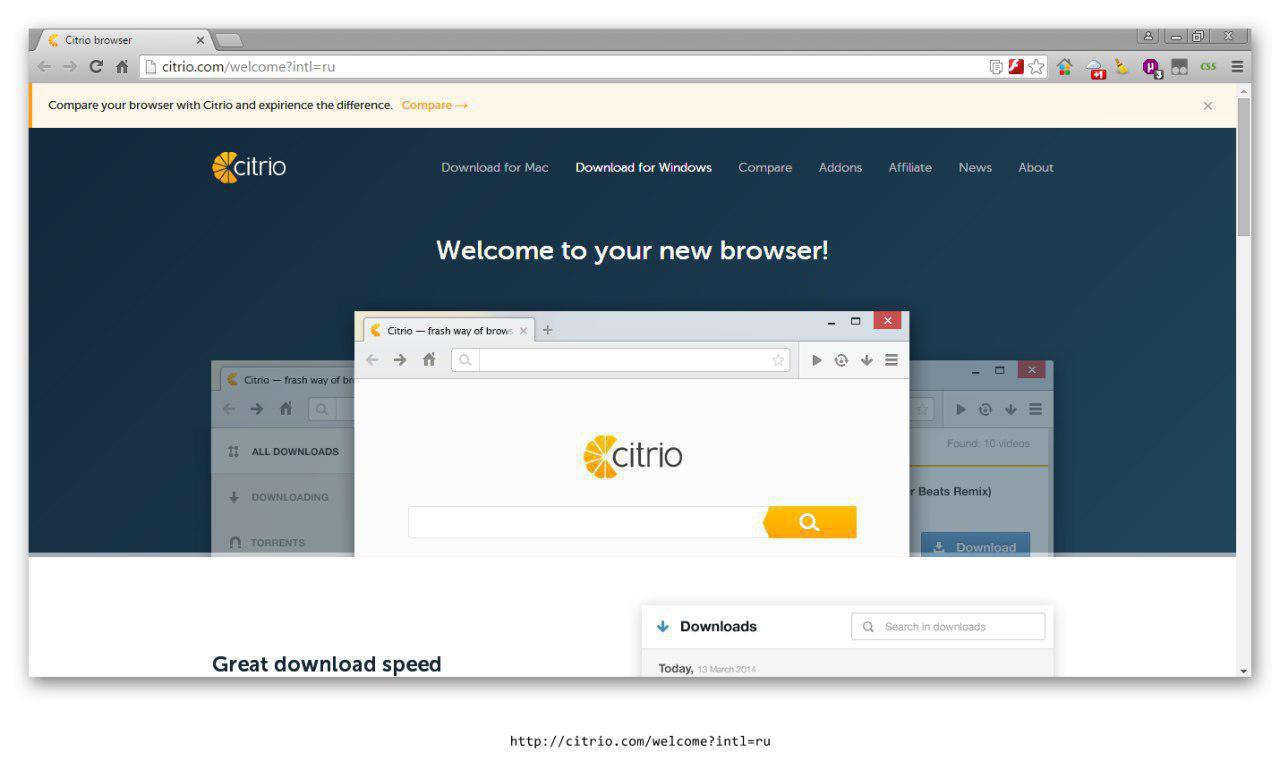Bookmark this page with the star icon
The height and width of the screenshot is (777, 1280).
click(1036, 67)
